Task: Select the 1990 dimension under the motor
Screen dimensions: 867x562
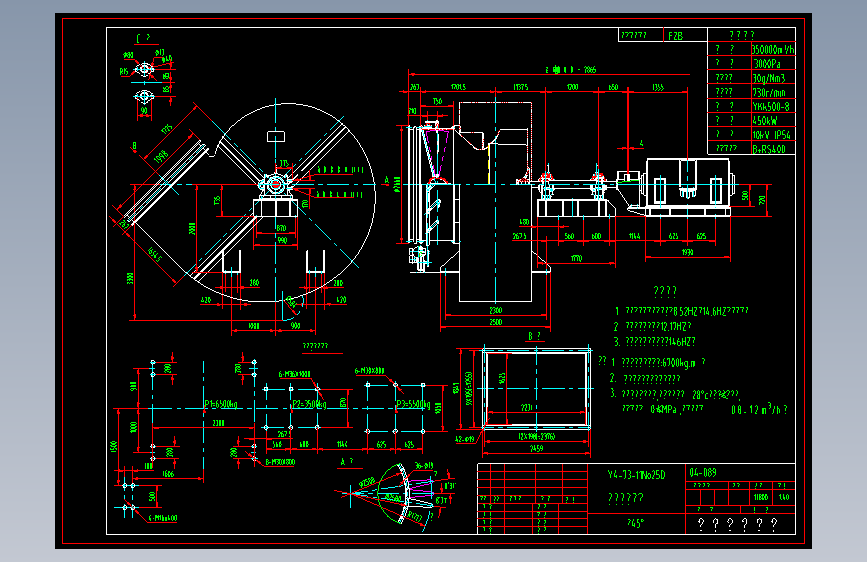Action: click(687, 252)
